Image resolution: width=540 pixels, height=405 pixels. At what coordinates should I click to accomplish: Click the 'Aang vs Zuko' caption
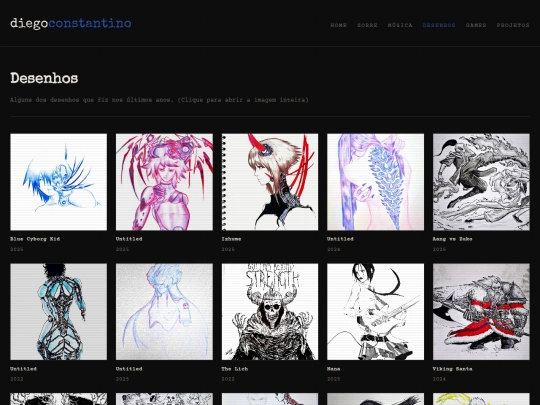pyautogui.click(x=452, y=239)
